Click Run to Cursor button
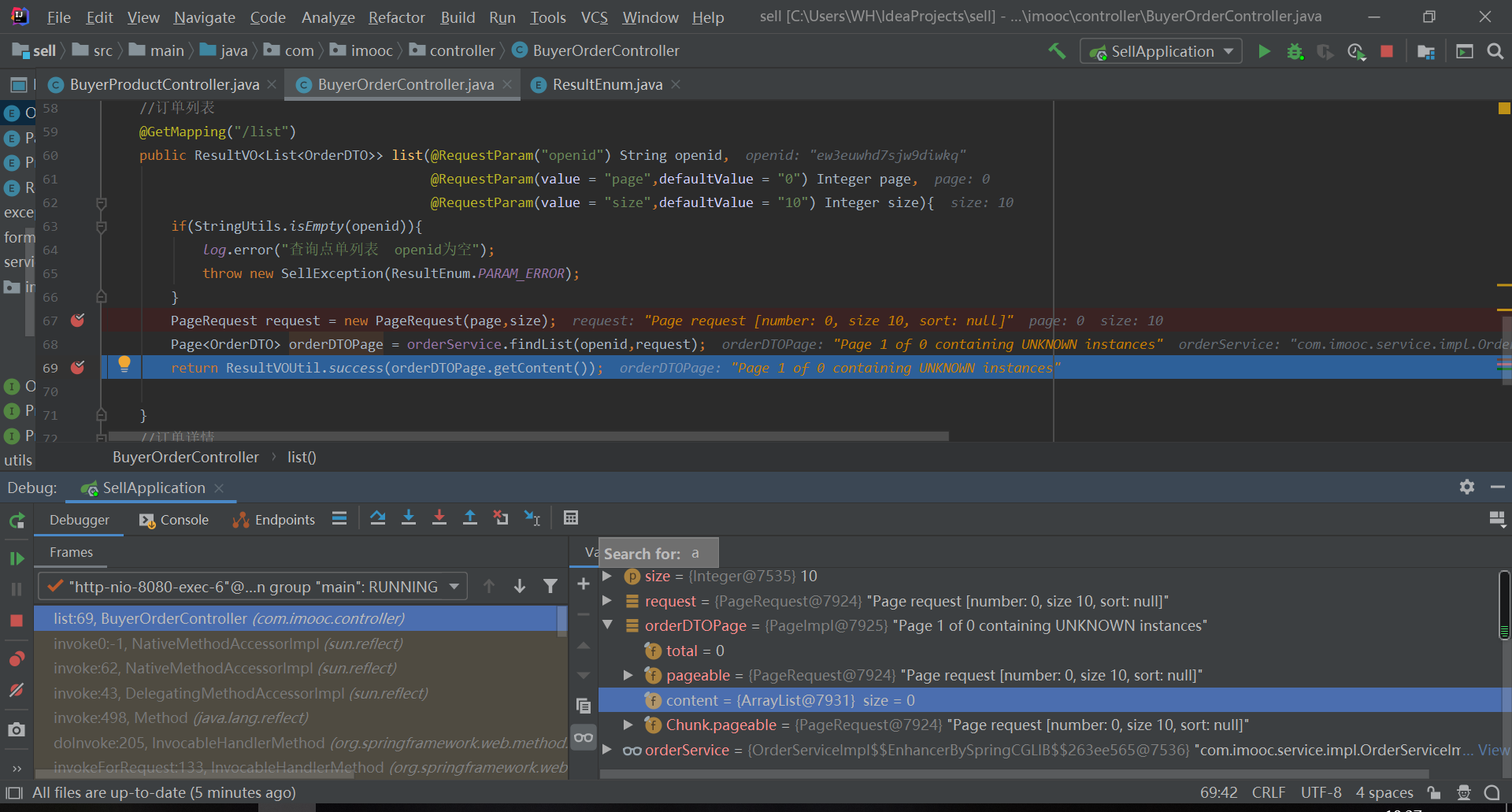Viewport: 1512px width, 812px height. click(532, 518)
